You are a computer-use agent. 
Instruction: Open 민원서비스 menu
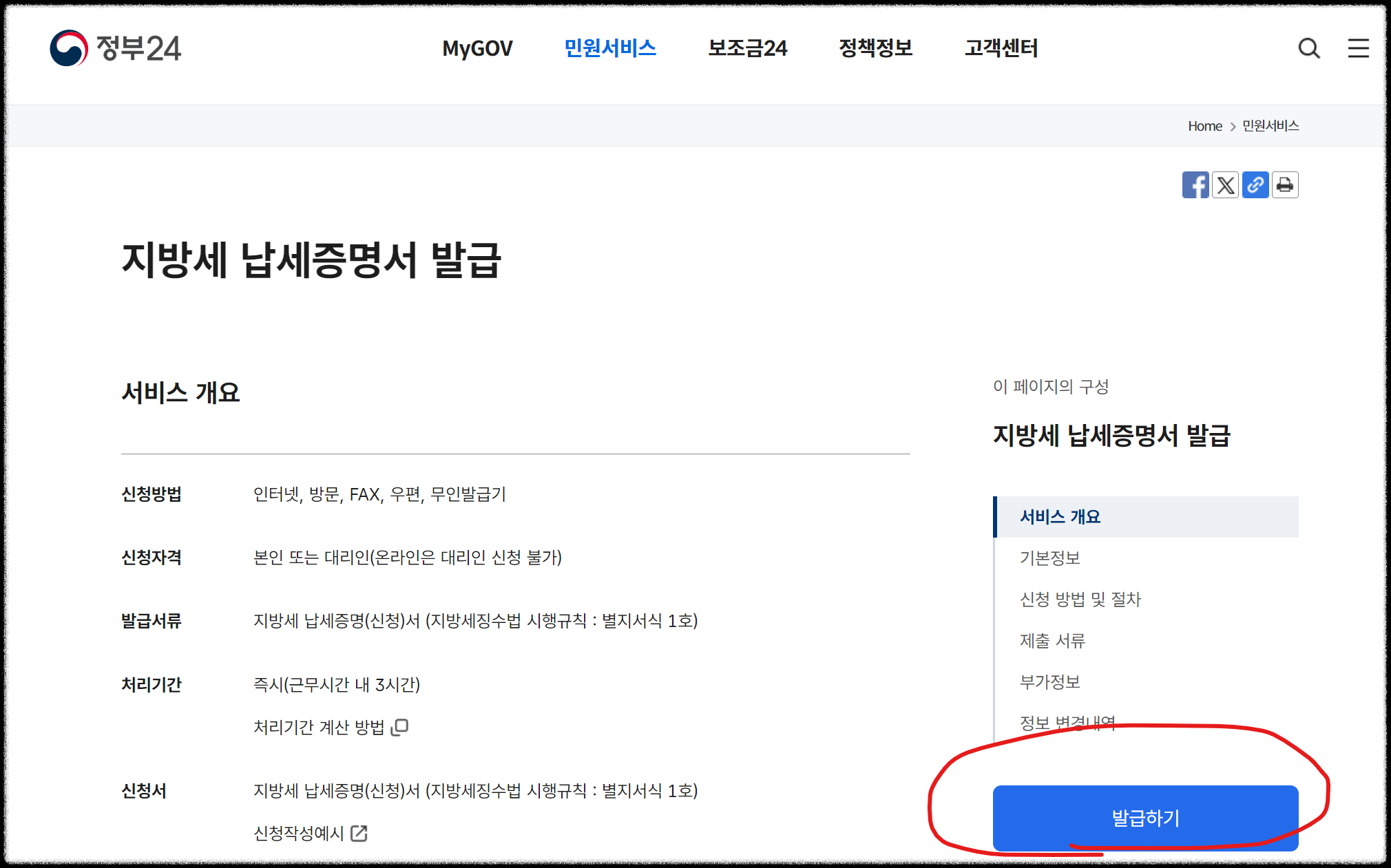[x=610, y=48]
